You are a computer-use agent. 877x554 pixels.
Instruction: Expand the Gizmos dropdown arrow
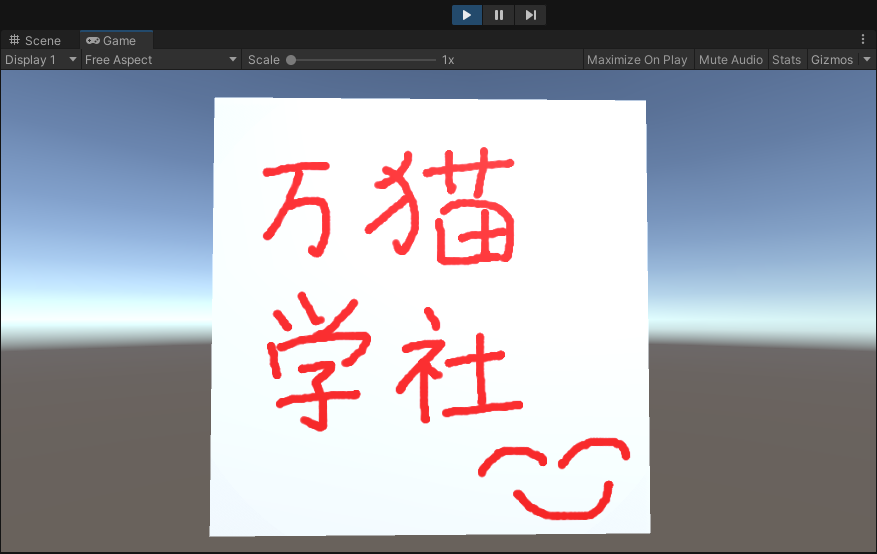tap(867, 59)
